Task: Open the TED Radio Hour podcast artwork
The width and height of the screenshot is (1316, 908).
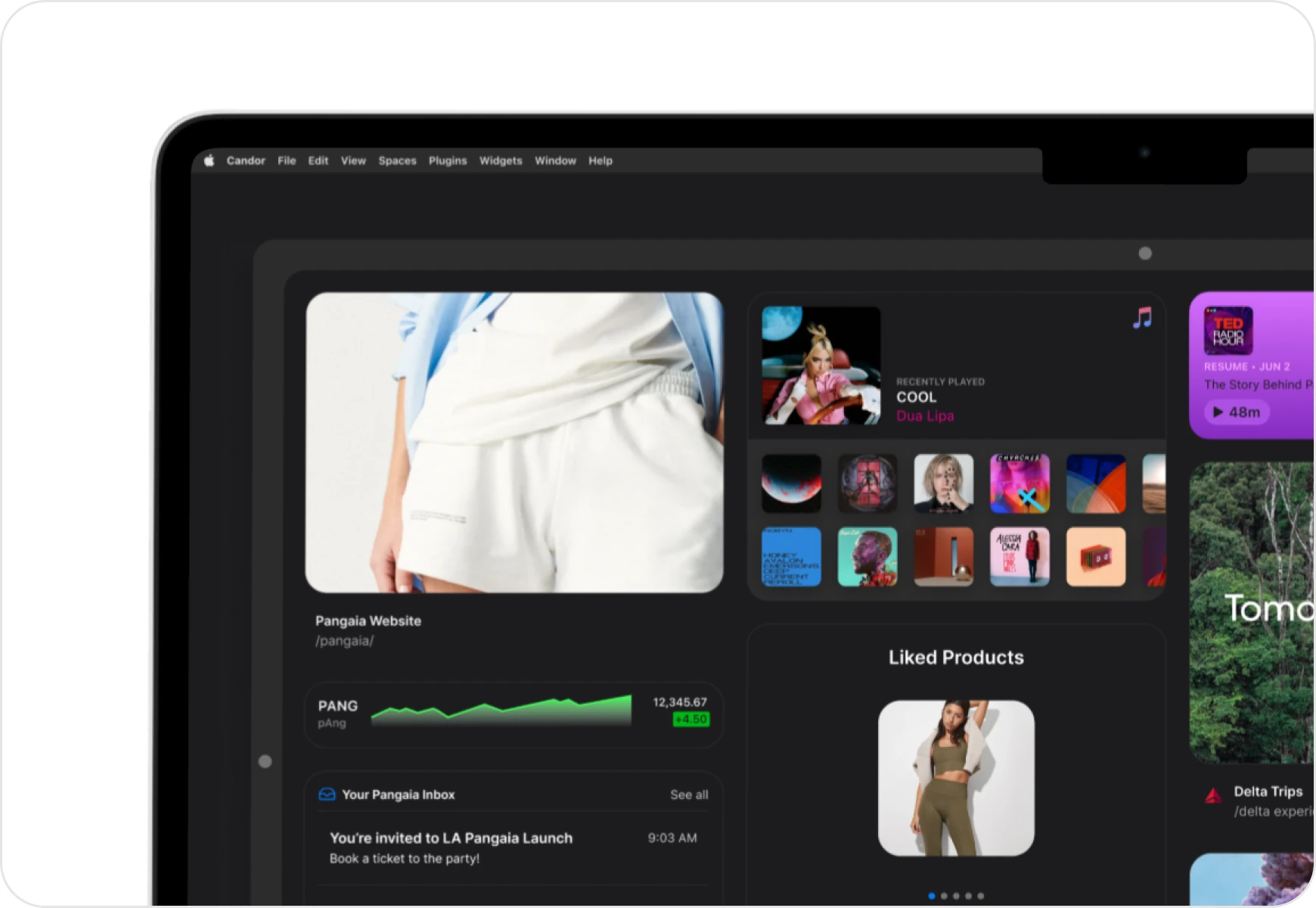Action: click(x=1228, y=331)
